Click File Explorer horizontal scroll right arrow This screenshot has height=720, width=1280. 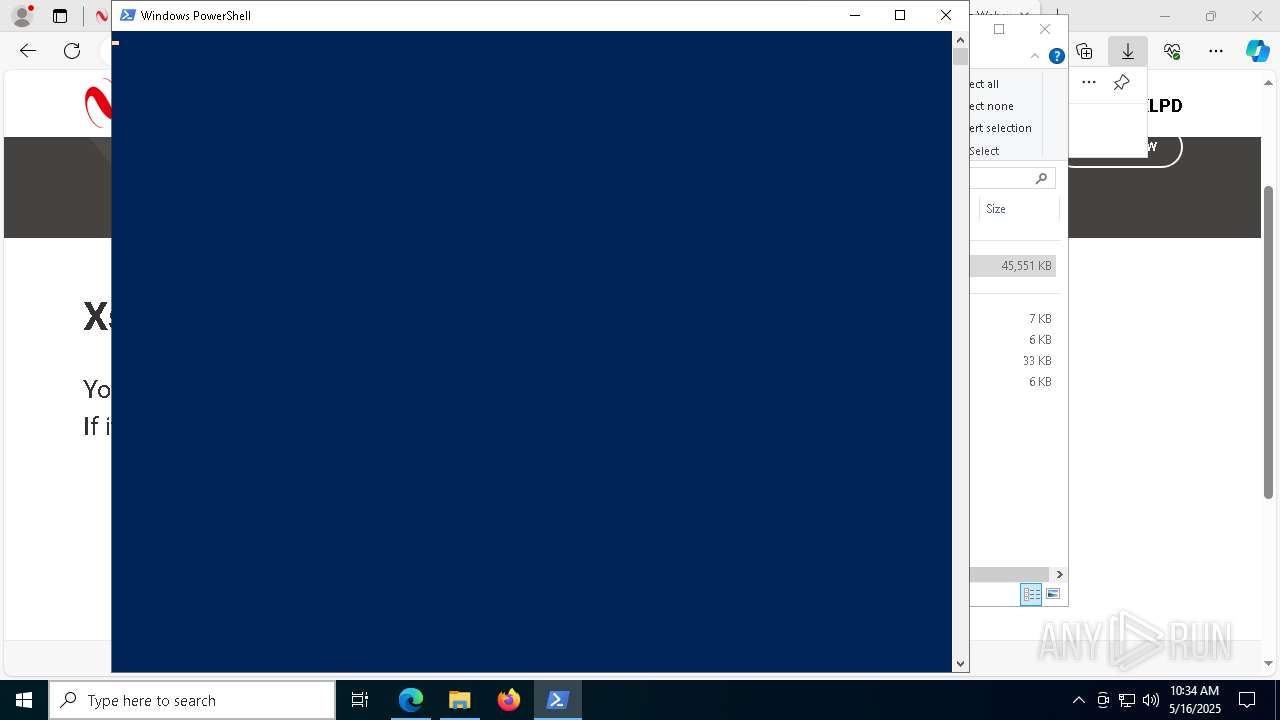pyautogui.click(x=1059, y=574)
